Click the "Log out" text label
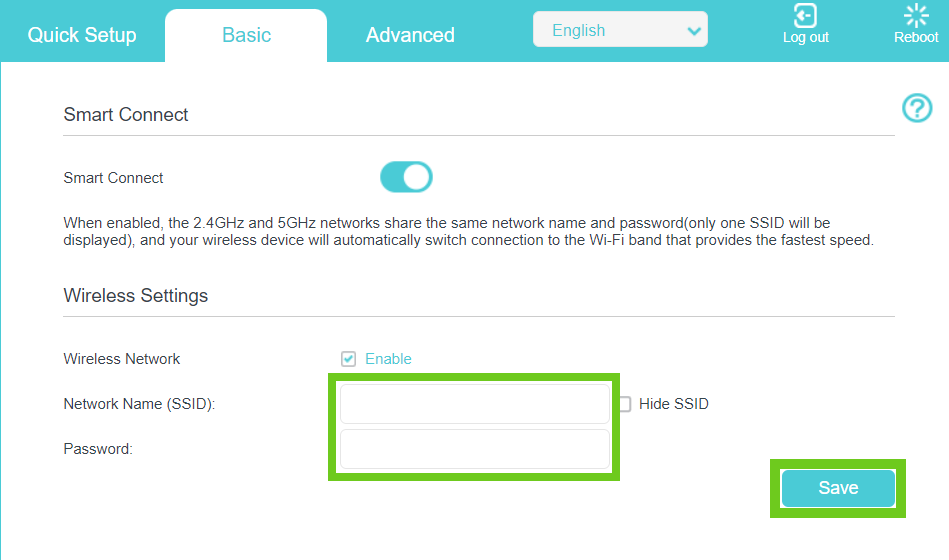 click(805, 38)
